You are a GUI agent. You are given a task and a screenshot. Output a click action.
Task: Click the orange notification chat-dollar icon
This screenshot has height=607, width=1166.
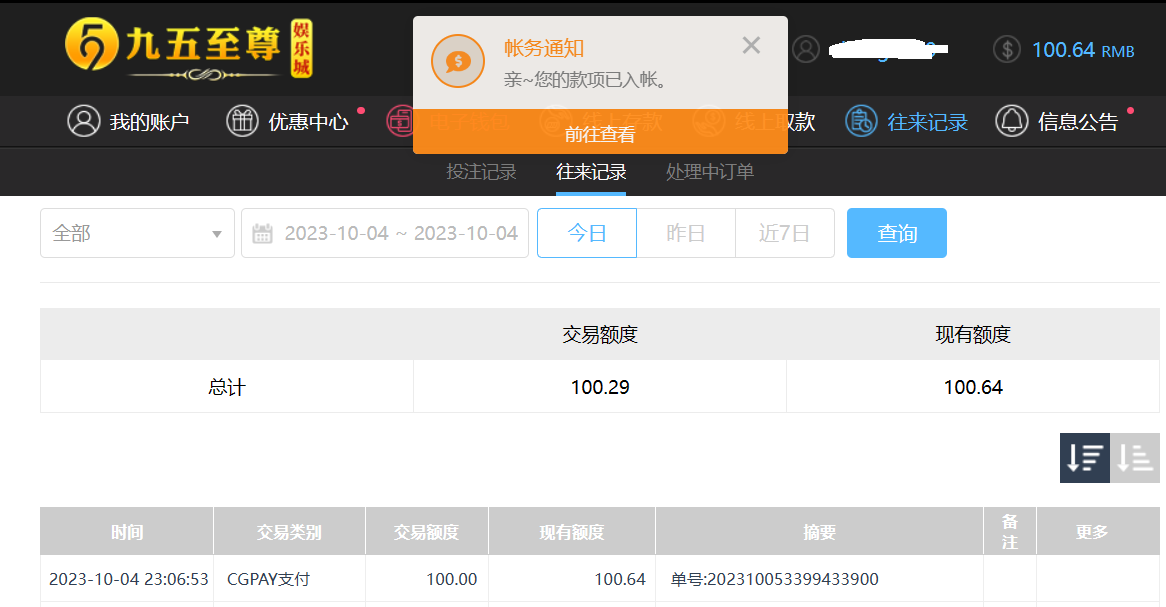[x=458, y=61]
